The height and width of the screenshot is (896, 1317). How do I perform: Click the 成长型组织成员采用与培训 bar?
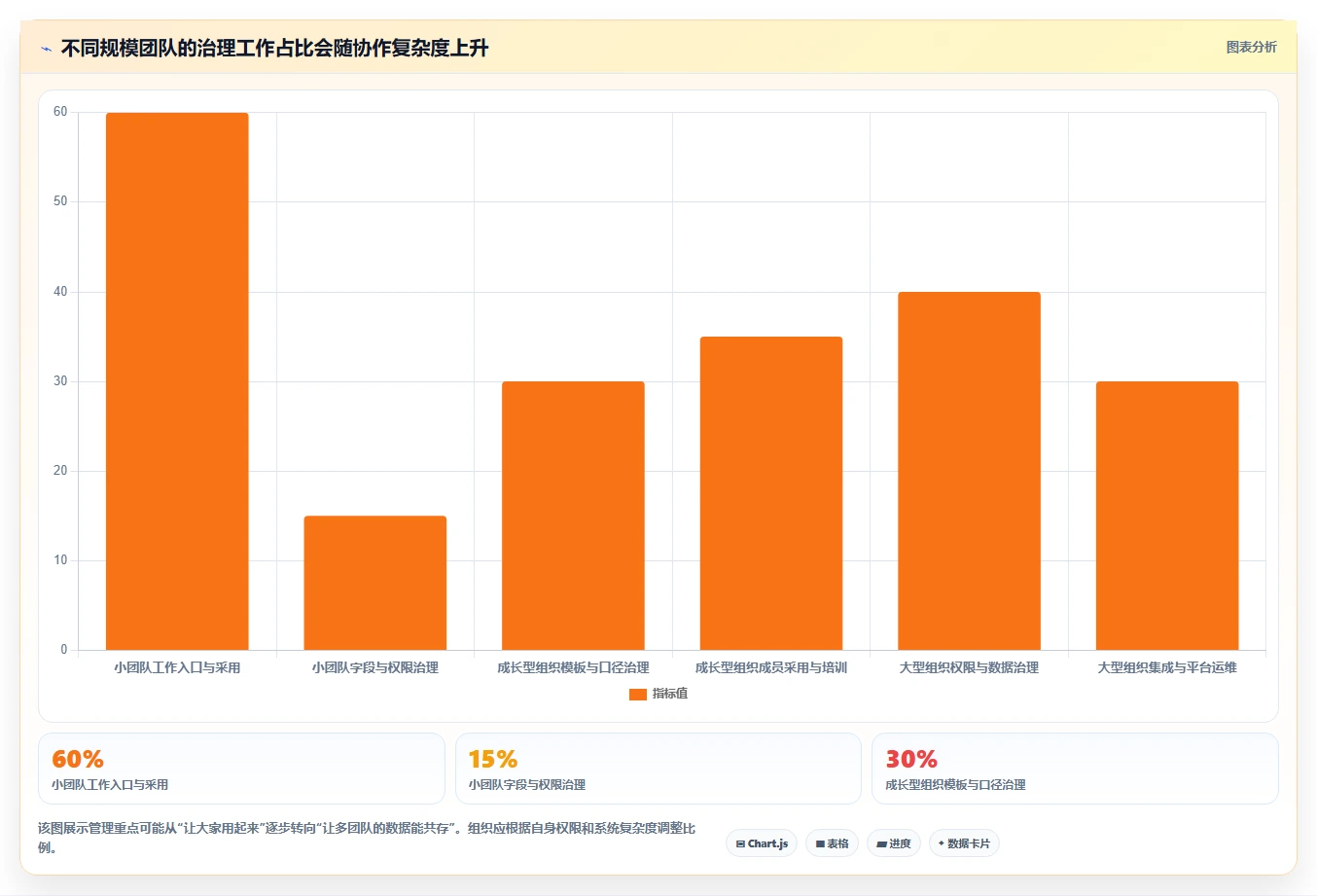tap(771, 493)
